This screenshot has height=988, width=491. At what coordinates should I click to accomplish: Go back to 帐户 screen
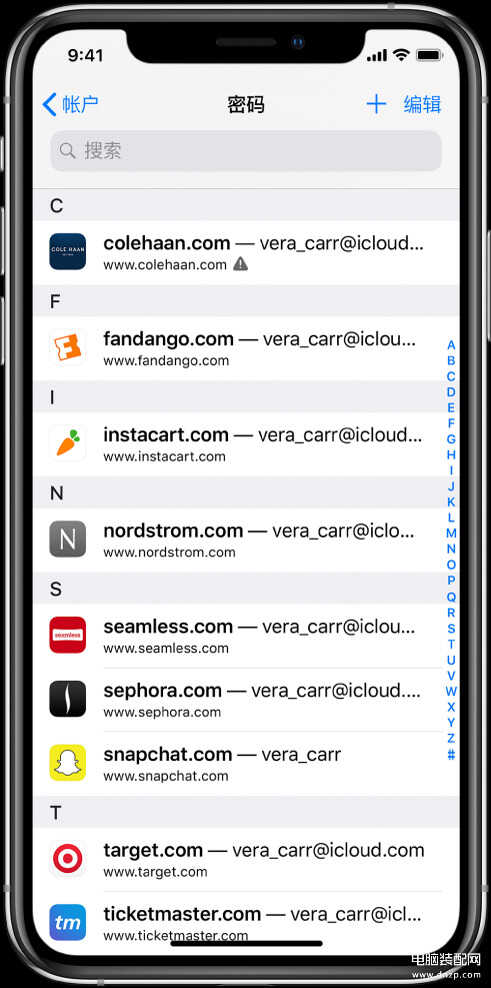point(70,104)
